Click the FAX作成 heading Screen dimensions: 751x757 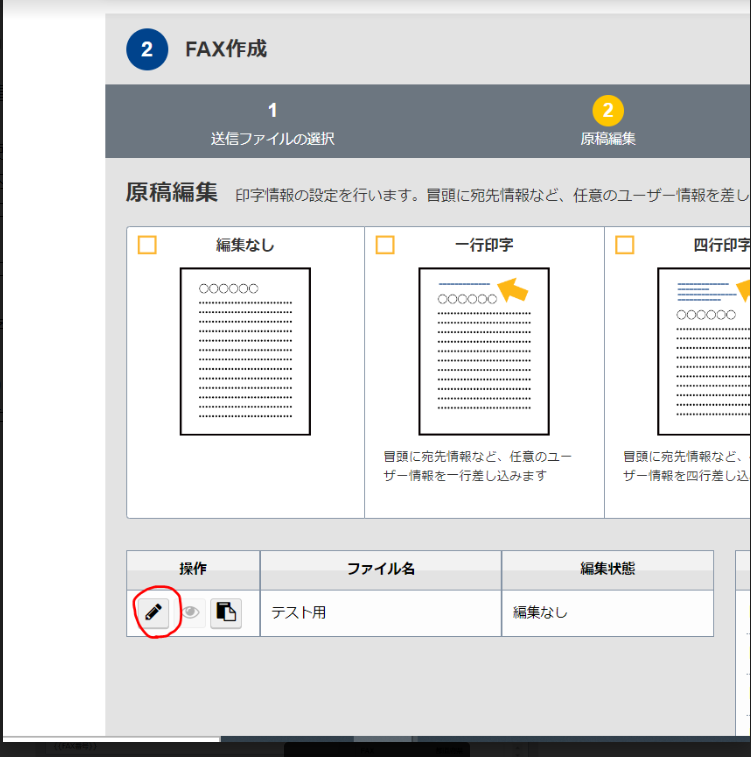(x=226, y=49)
